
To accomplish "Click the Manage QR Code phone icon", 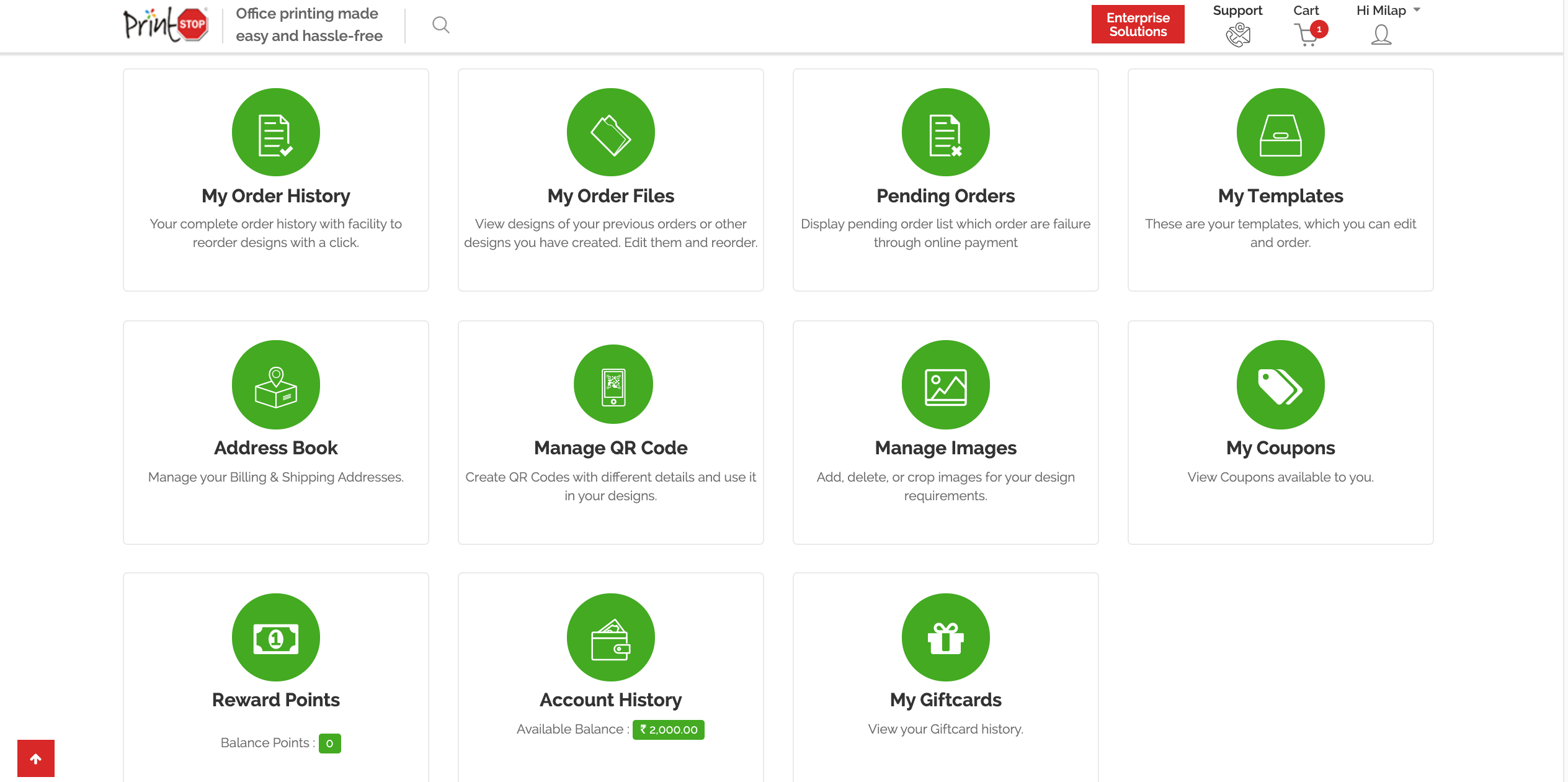I will pyautogui.click(x=613, y=385).
